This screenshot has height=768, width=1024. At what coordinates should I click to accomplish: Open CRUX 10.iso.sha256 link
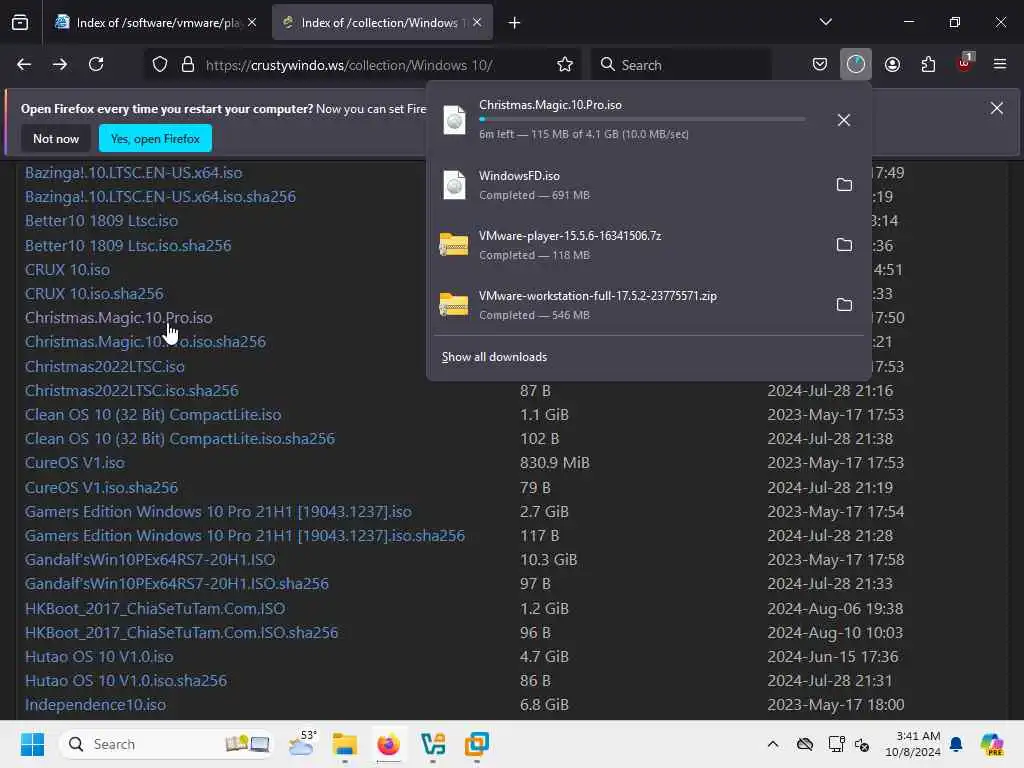pos(94,294)
